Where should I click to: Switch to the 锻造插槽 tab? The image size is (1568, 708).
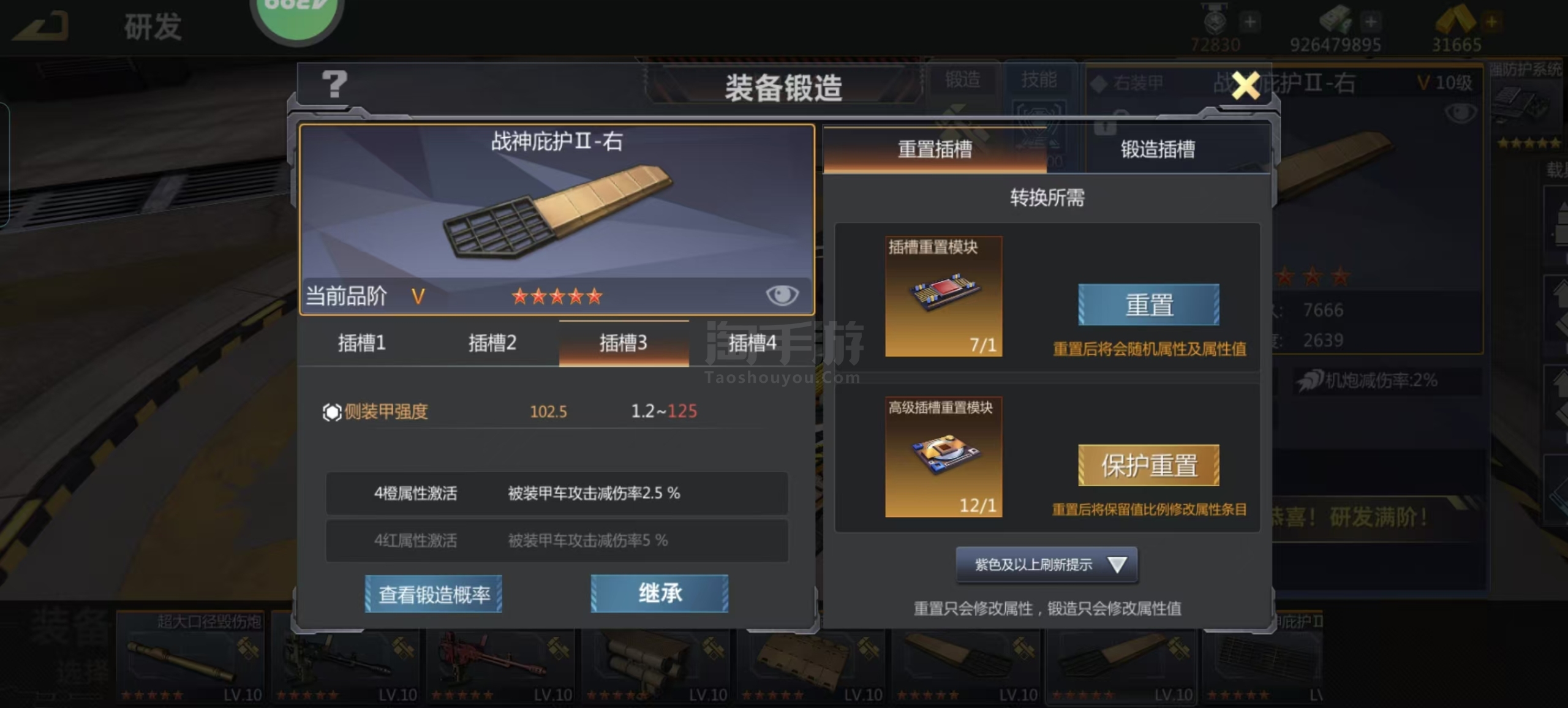pos(1158,149)
